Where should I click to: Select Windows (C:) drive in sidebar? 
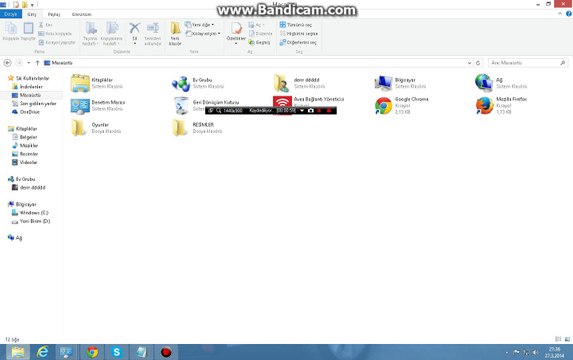[30, 213]
